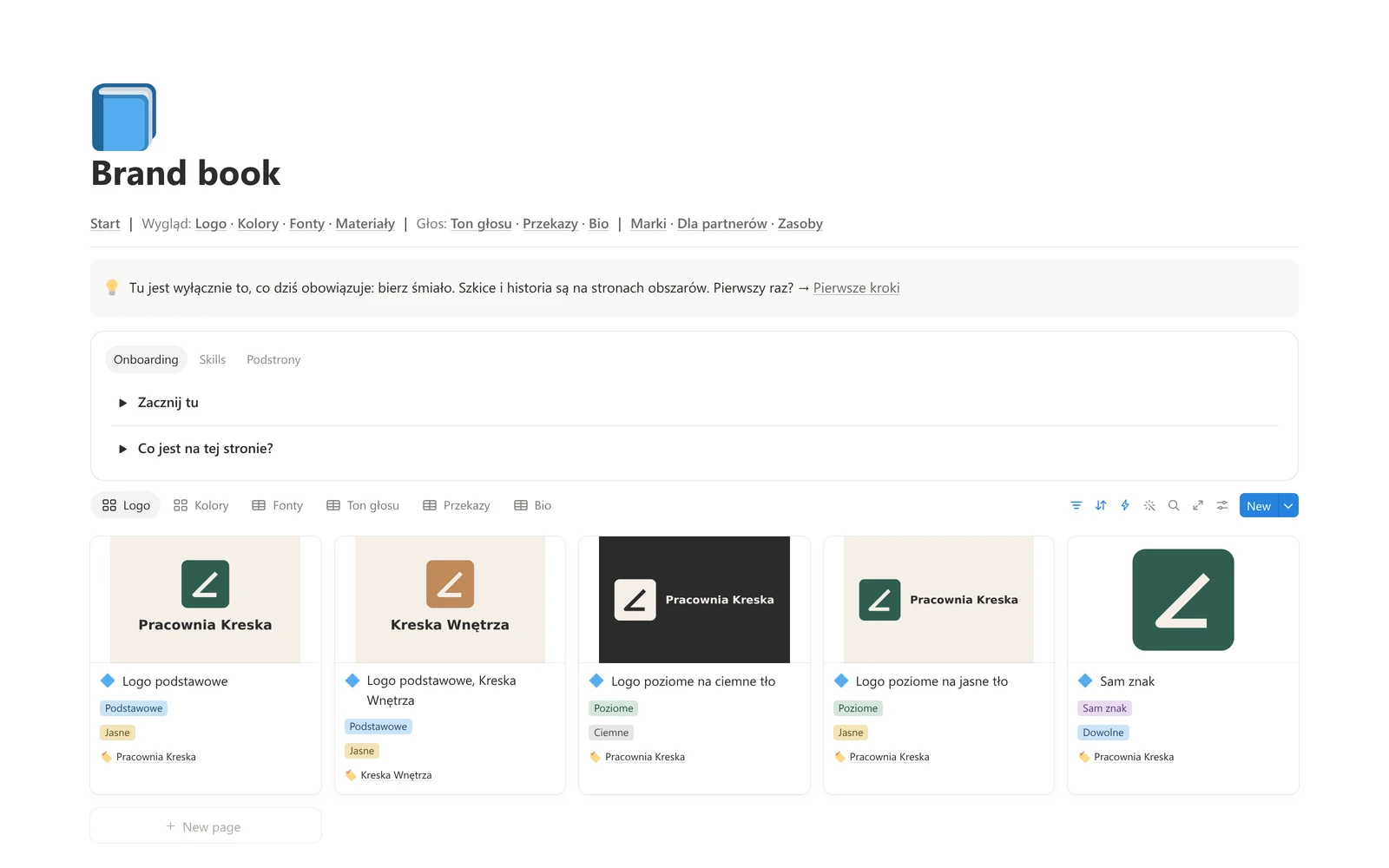
Task: Expand the Zacznij tu toggle
Action: click(x=122, y=403)
